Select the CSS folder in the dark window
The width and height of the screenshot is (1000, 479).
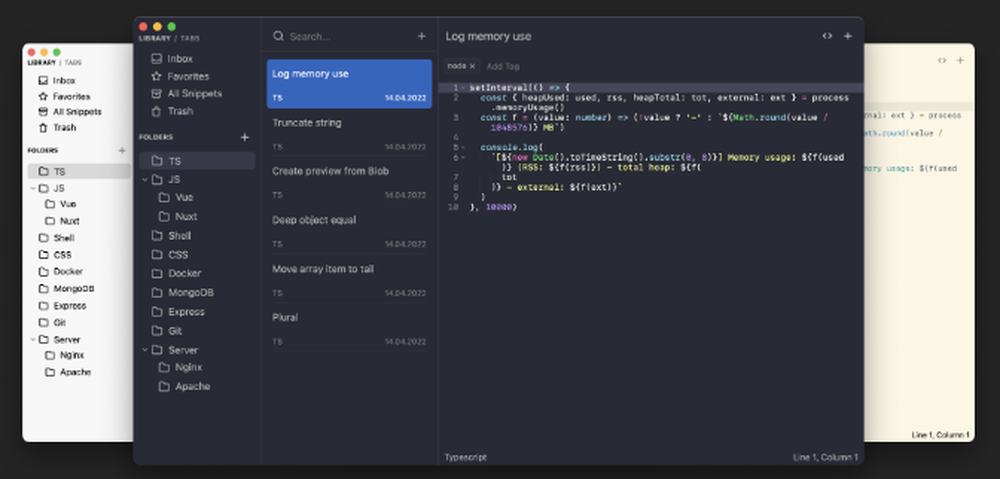170,255
